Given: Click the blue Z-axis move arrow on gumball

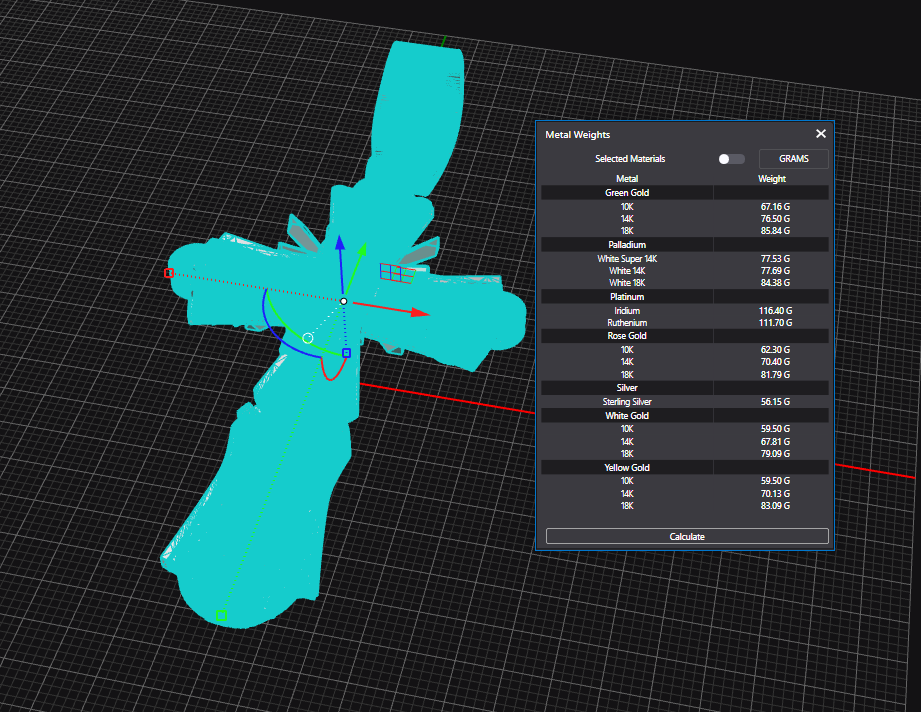Looking at the screenshot, I should click(340, 244).
